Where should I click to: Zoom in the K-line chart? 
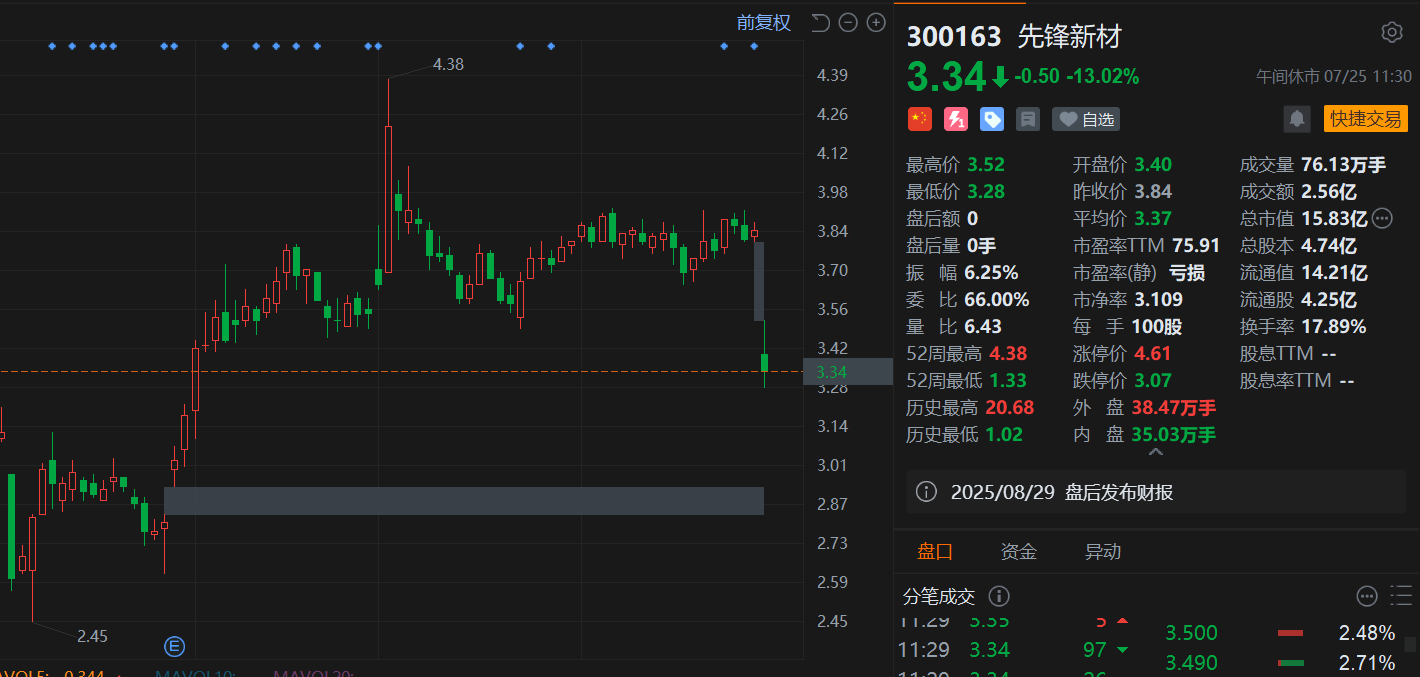click(876, 22)
